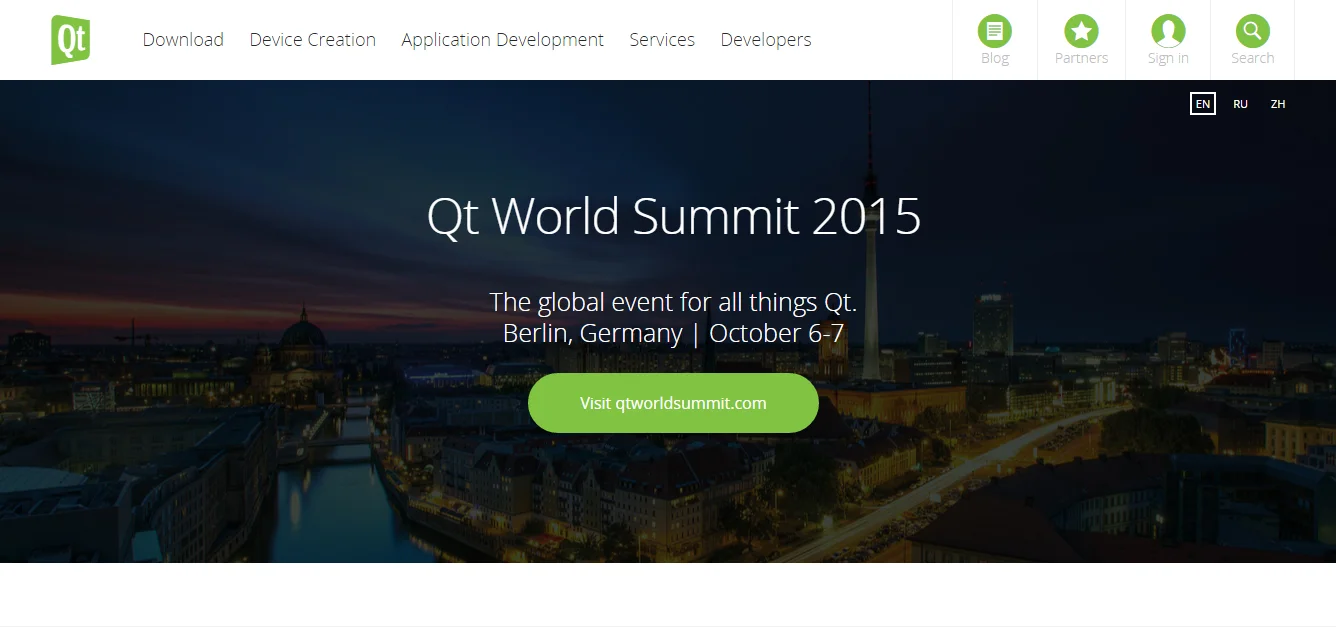Open Search with the magnifier icon
1336x627 pixels.
coord(1252,31)
